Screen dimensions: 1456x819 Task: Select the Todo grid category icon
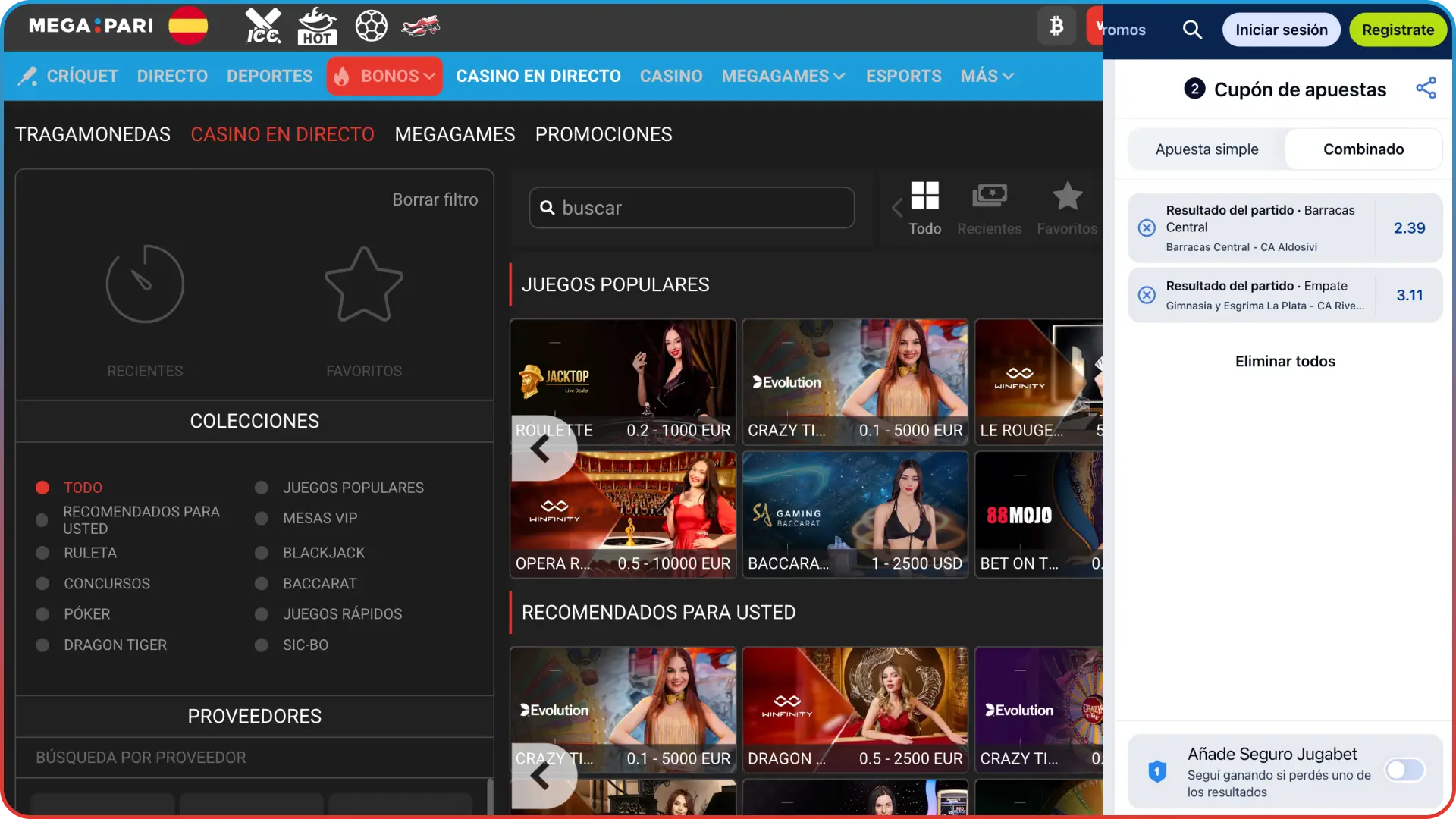924,196
